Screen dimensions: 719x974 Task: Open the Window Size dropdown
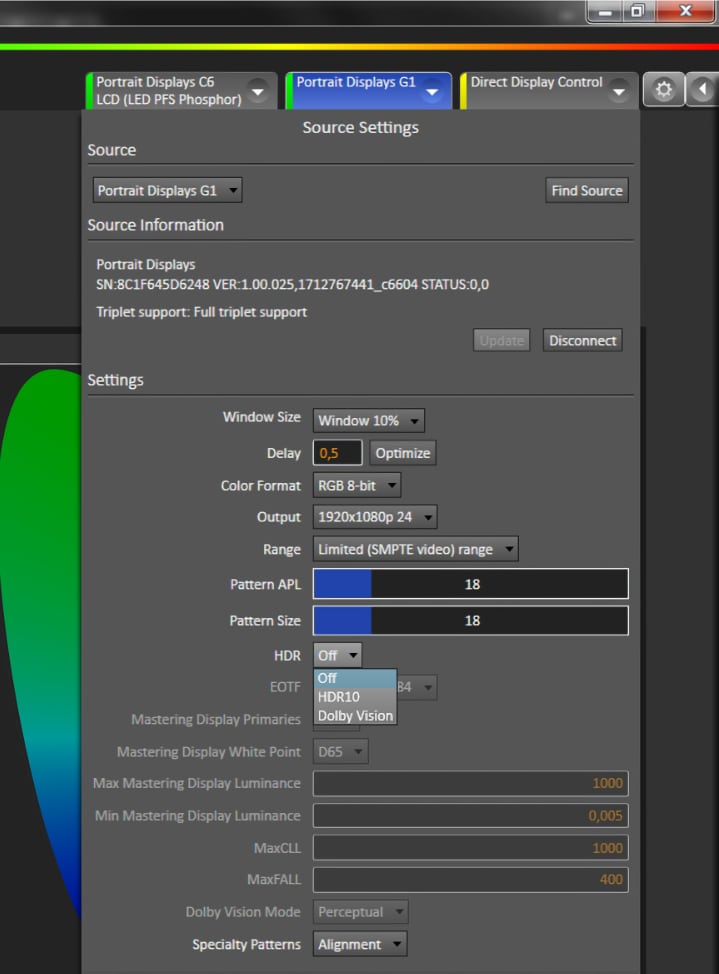(x=369, y=421)
